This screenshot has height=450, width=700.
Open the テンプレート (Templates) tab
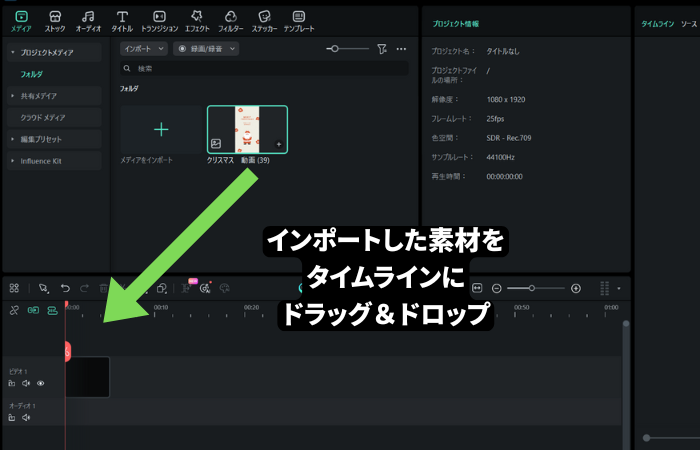tap(299, 21)
